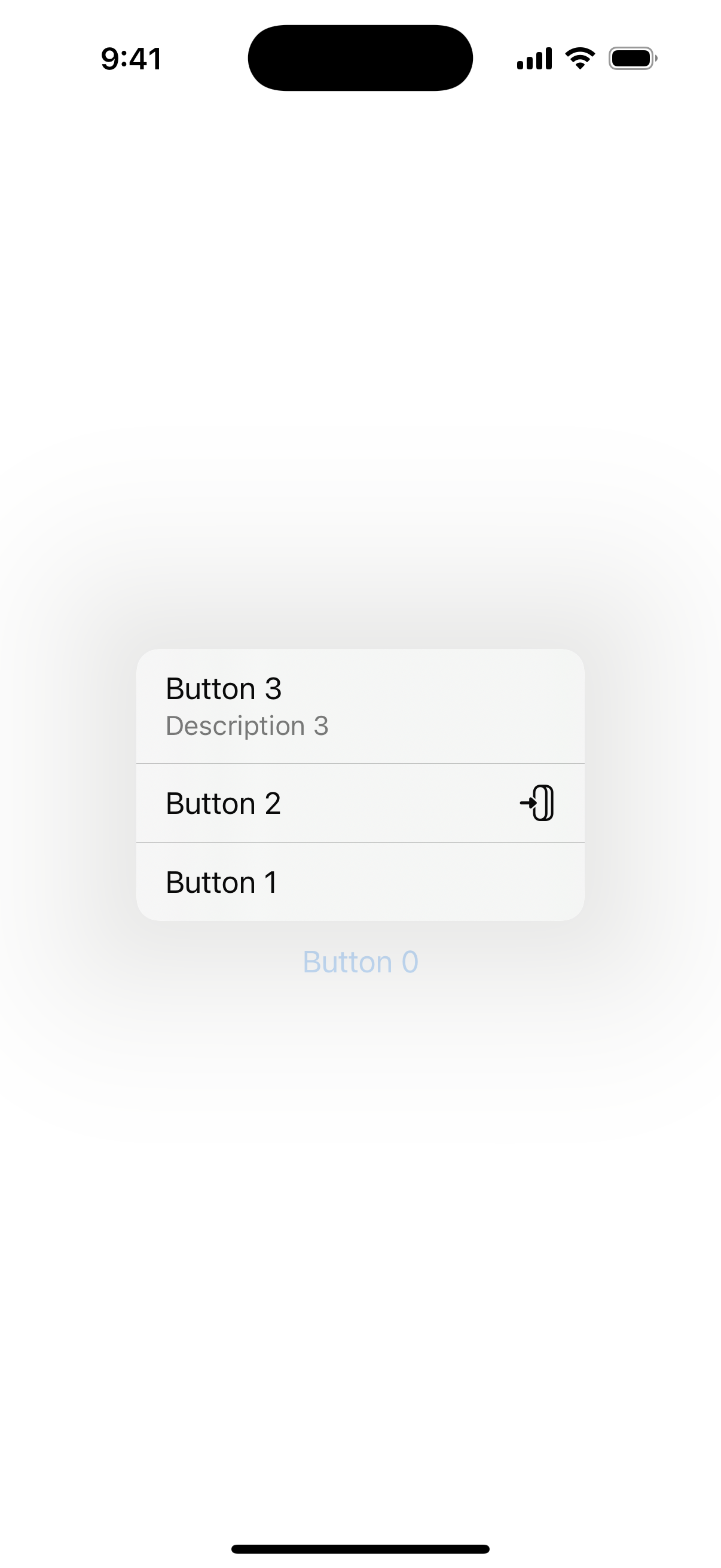Viewport: 721px width, 1568px height.
Task: Pick Button 1 in the menu
Action: coord(360,882)
